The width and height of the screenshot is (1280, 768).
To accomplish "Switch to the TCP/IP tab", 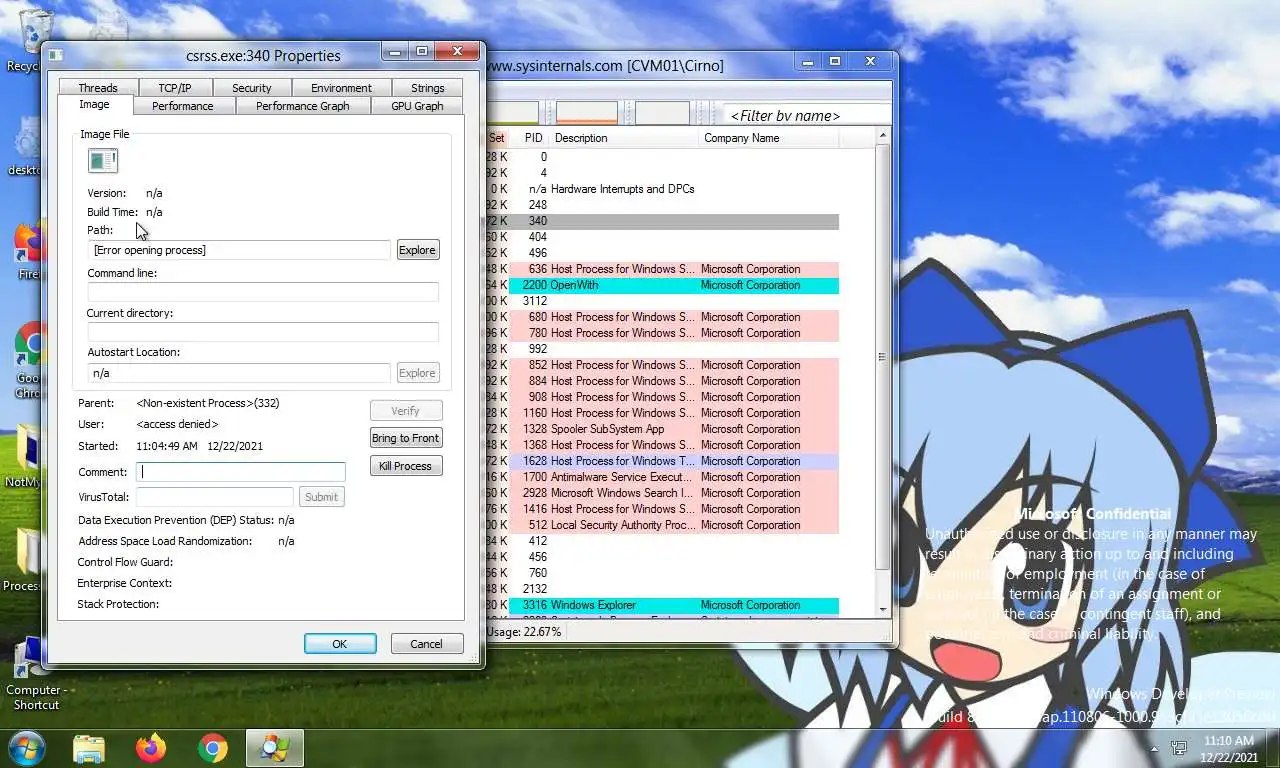I will [174, 88].
